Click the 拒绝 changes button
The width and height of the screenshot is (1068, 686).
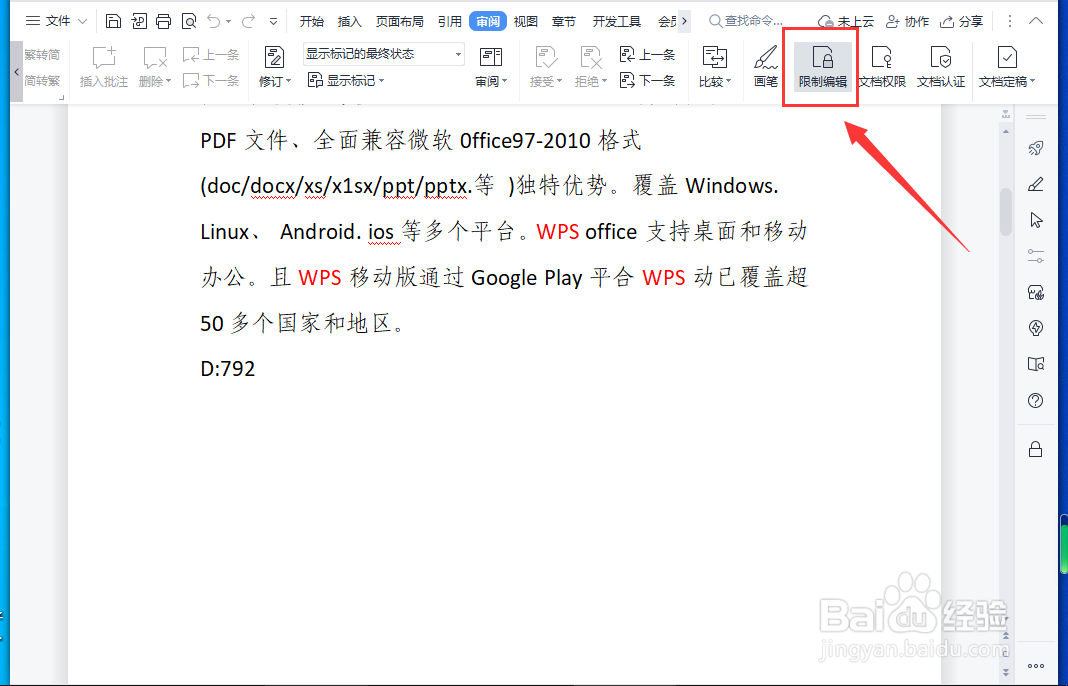[591, 67]
